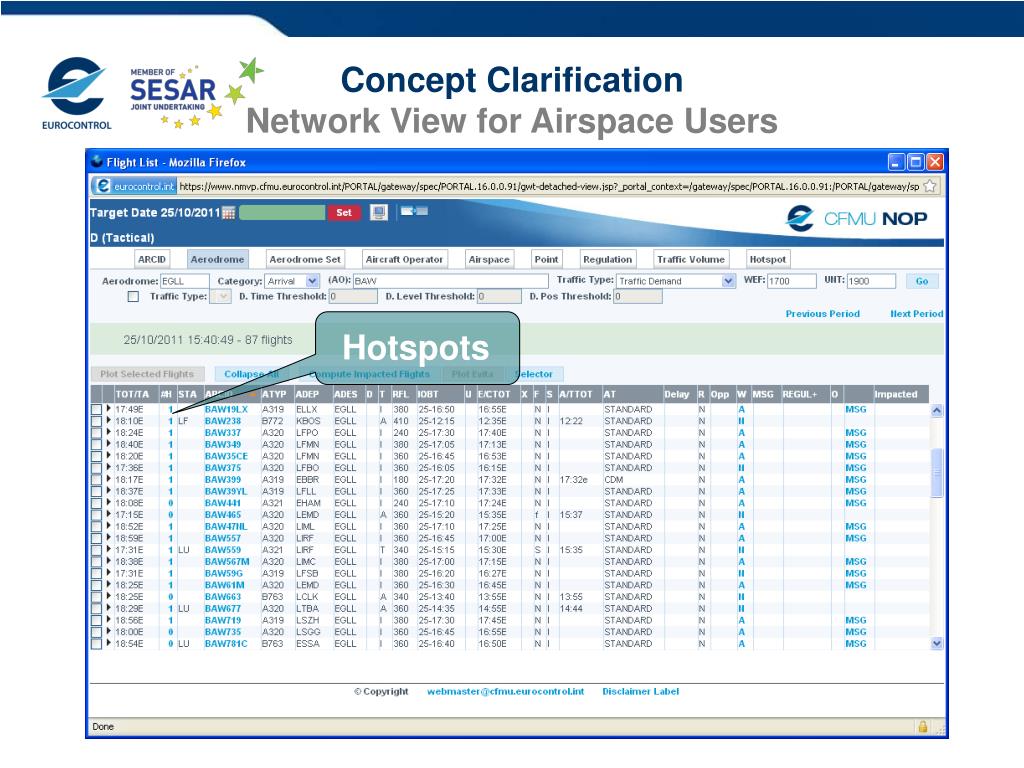Click the flight list scroll up arrow
This screenshot has height=768, width=1024.
pos(937,410)
